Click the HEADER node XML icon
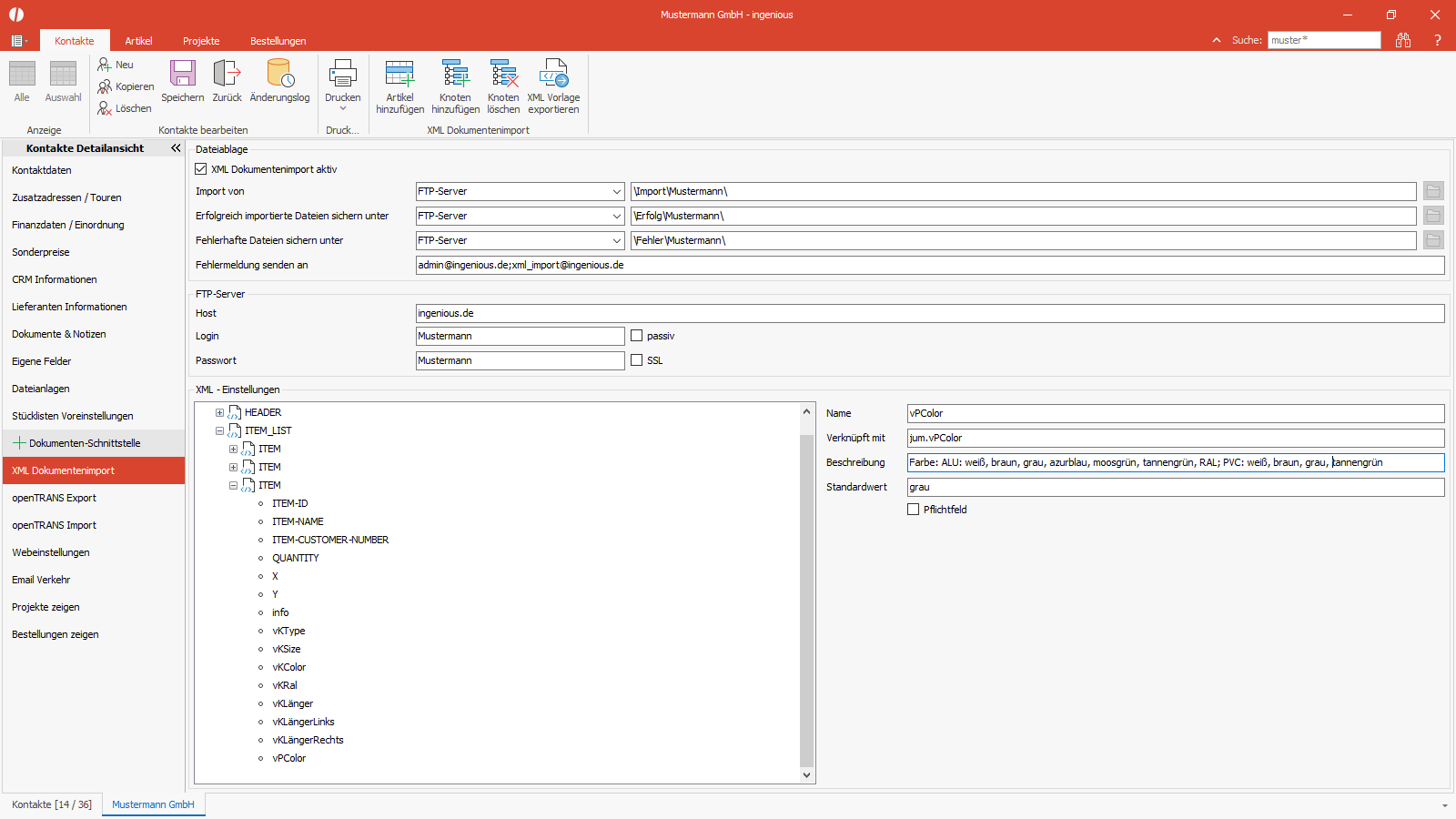This screenshot has width=1456, height=819. point(234,412)
